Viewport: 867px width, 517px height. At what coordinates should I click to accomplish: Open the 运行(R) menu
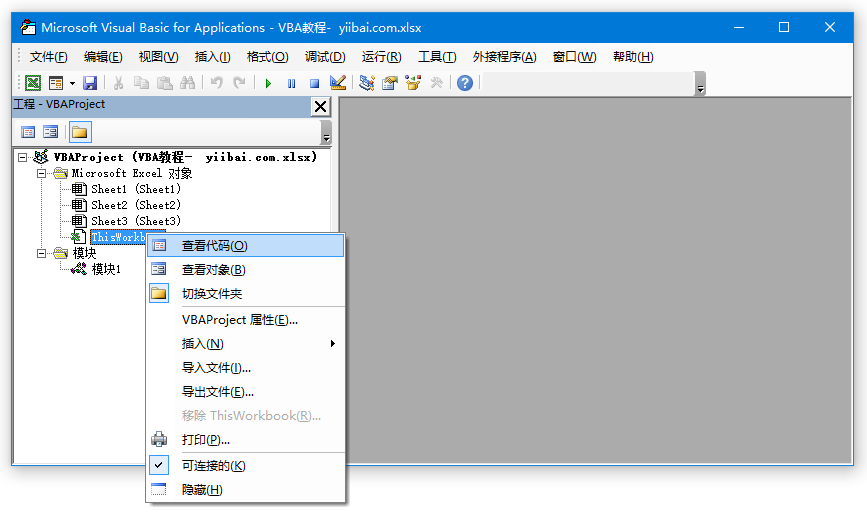(x=381, y=57)
